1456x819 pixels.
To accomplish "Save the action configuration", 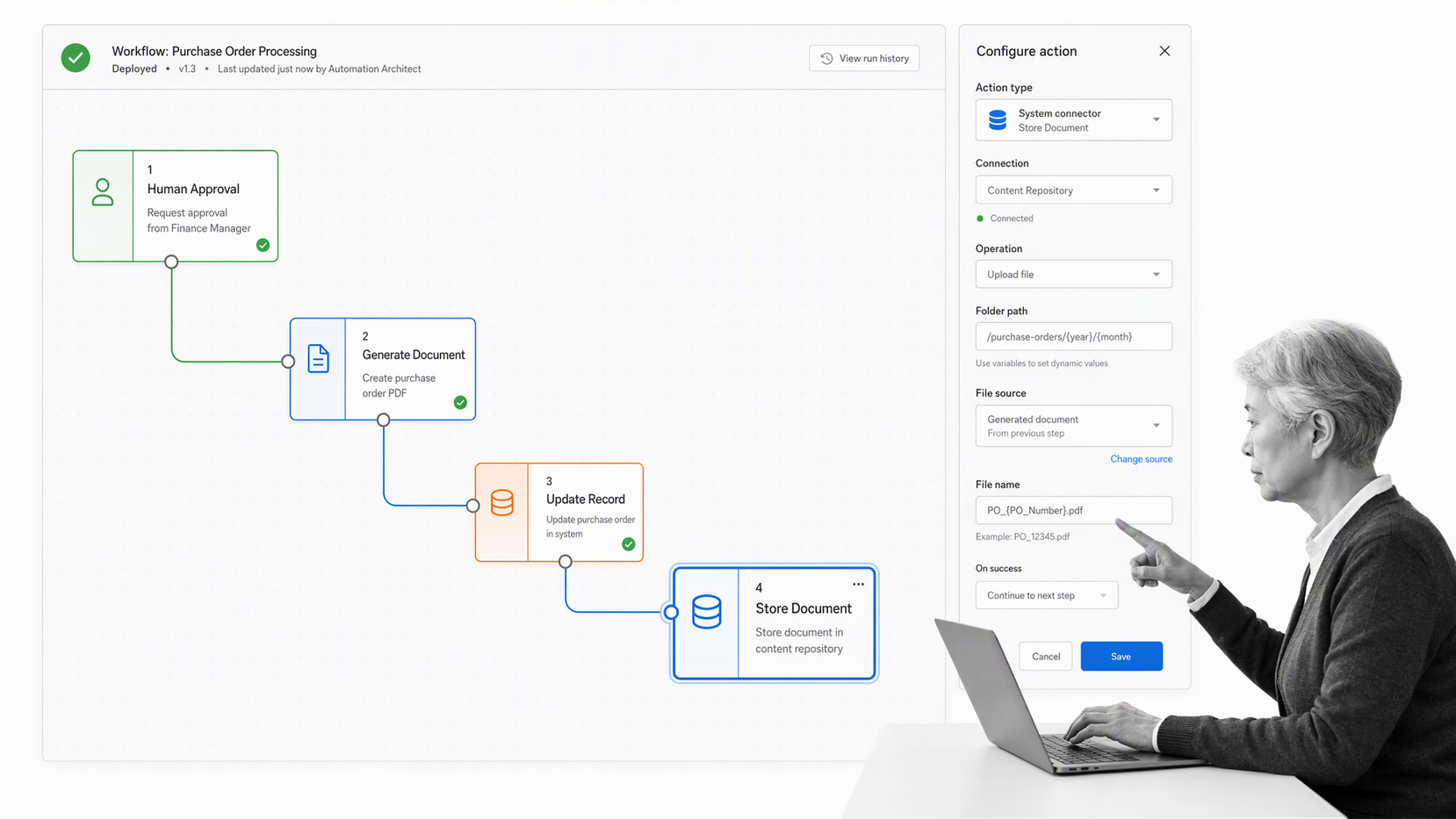I will coord(1121,657).
